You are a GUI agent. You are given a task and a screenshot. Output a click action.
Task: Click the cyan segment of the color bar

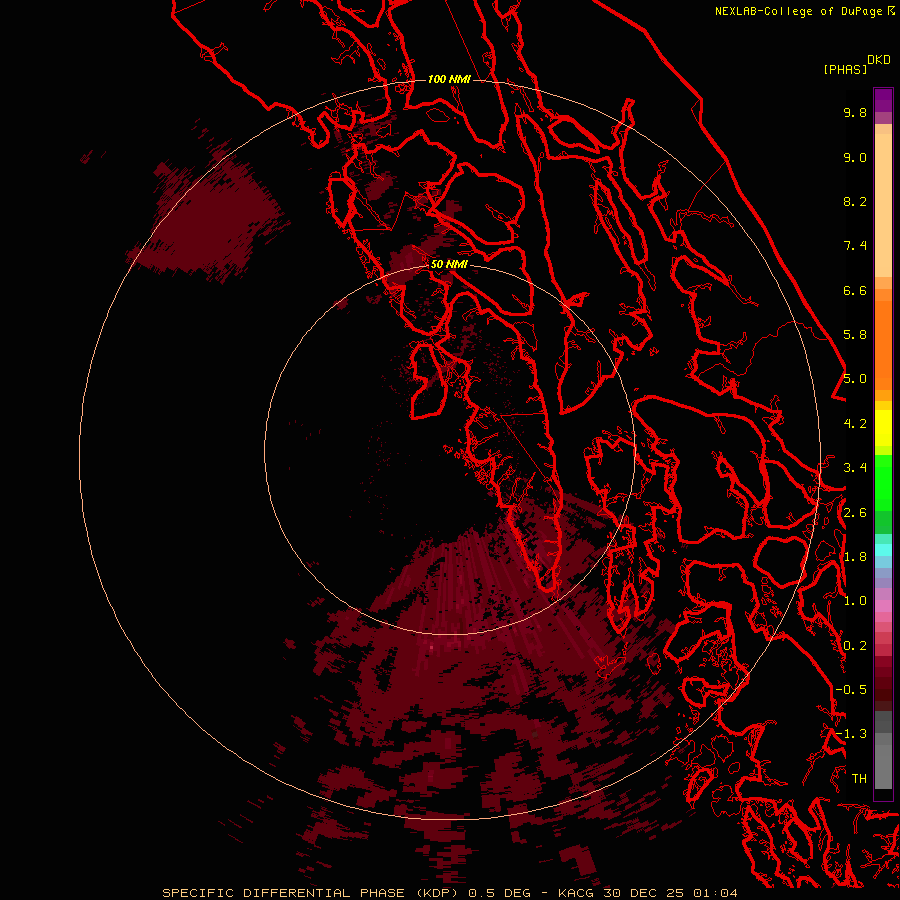pyautogui.click(x=883, y=549)
